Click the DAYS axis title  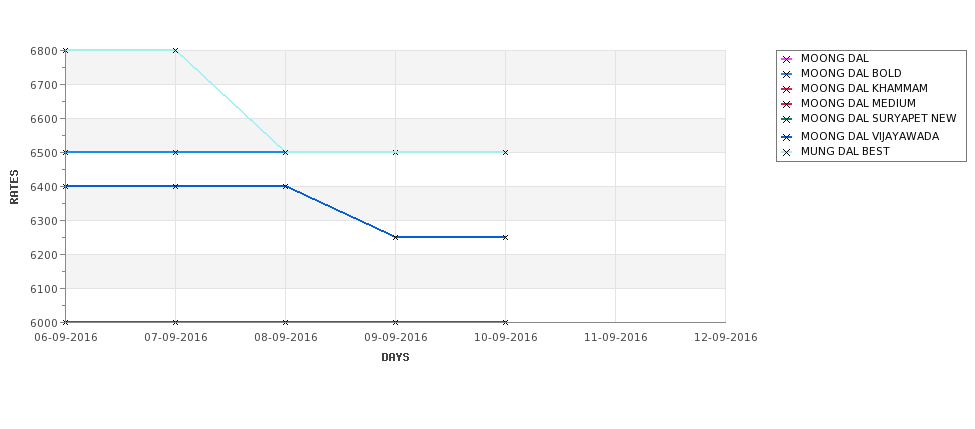(395, 358)
